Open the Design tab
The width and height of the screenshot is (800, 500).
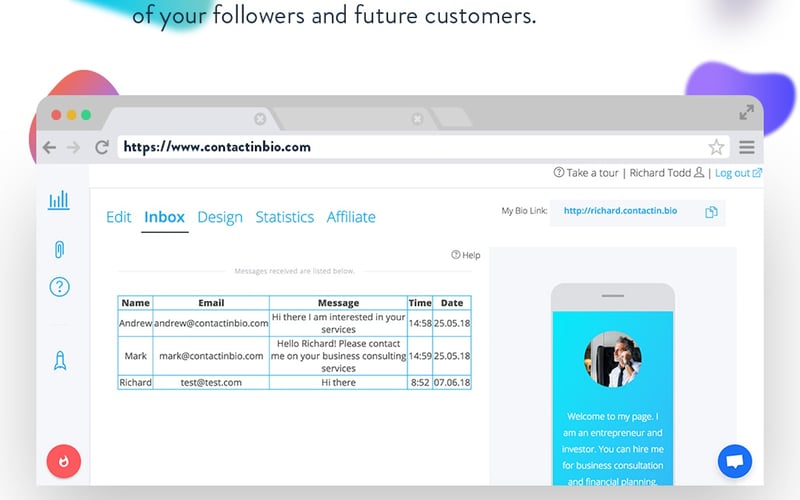click(x=220, y=217)
